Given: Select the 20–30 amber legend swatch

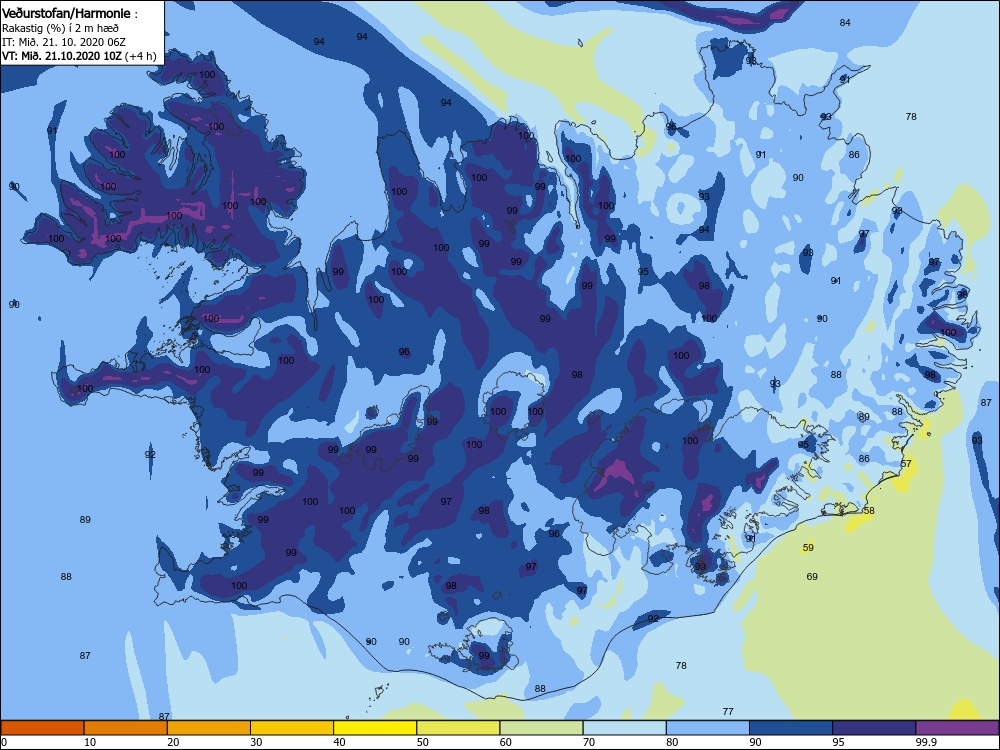Looking at the screenshot, I should pos(209,728).
